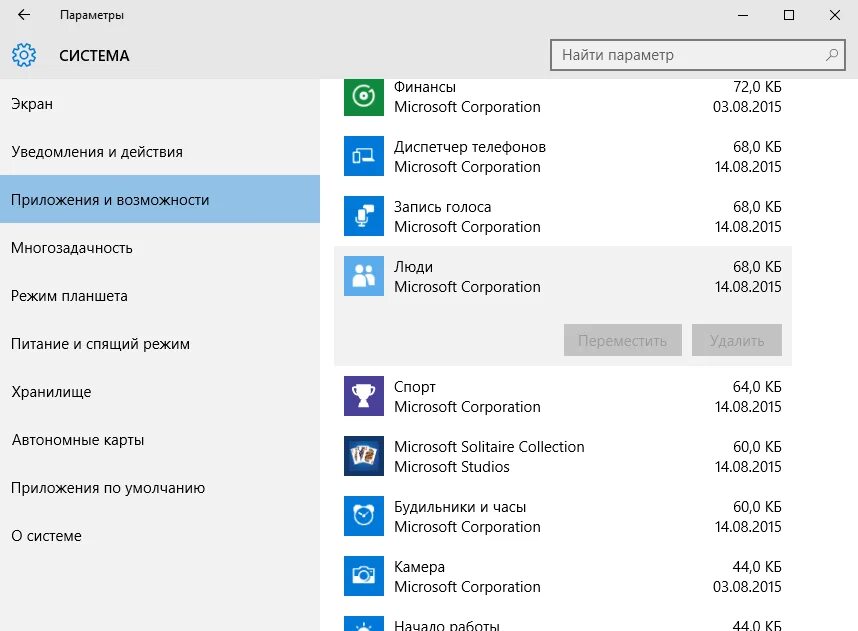Open Уведомления и действия section
Screen dimensions: 858x631
97,152
